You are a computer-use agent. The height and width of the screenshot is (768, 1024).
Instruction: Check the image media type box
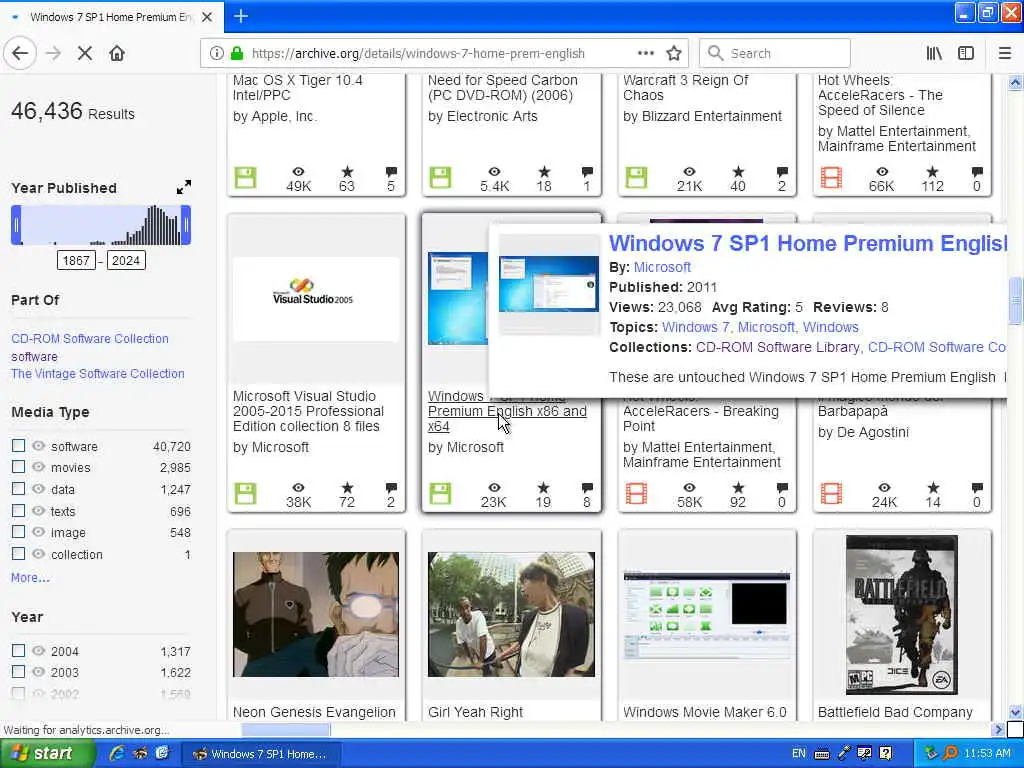tap(18, 532)
